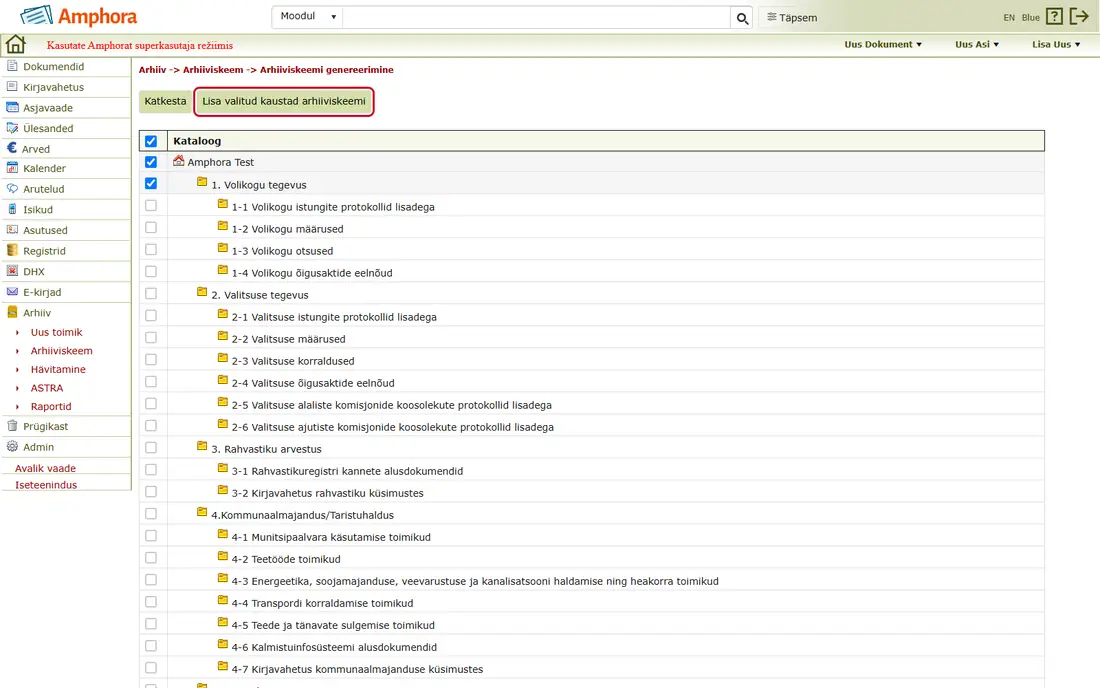This screenshot has height=688, width=1100.
Task: Check the 2. Valitsuse tegevus checkbox
Action: point(151,293)
